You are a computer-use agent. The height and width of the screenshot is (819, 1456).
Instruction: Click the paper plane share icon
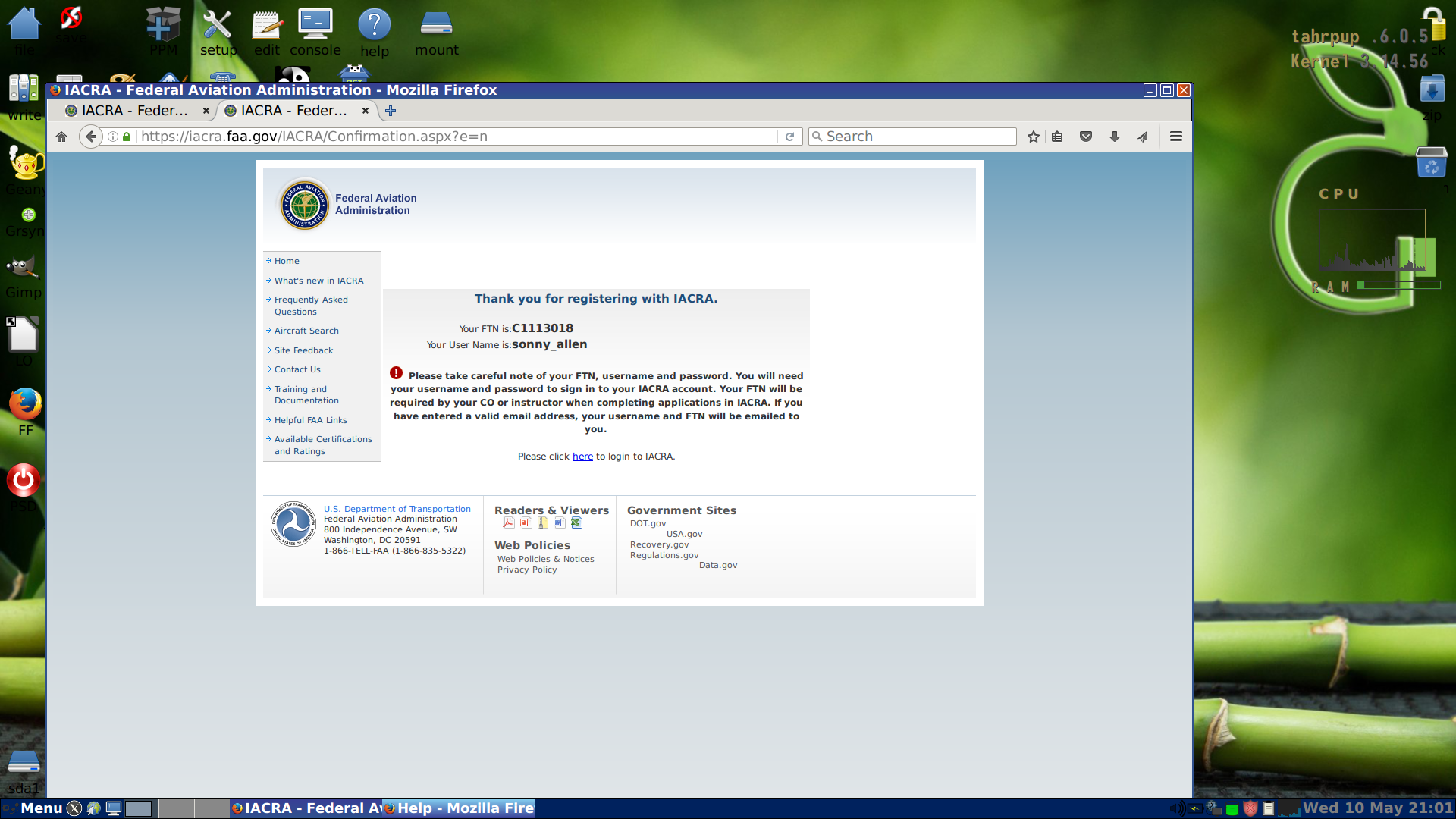click(1143, 136)
